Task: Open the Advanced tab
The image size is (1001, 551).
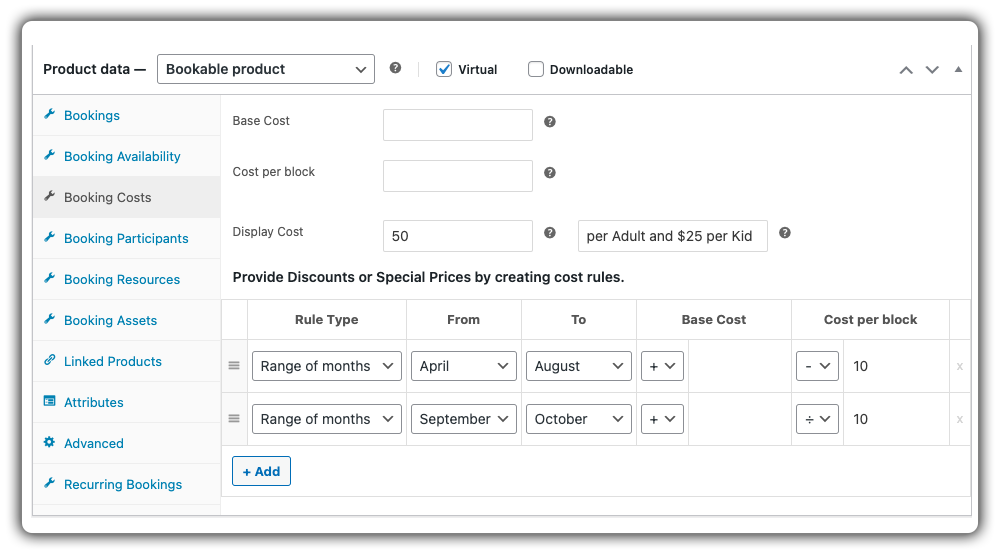Action: (x=126, y=443)
